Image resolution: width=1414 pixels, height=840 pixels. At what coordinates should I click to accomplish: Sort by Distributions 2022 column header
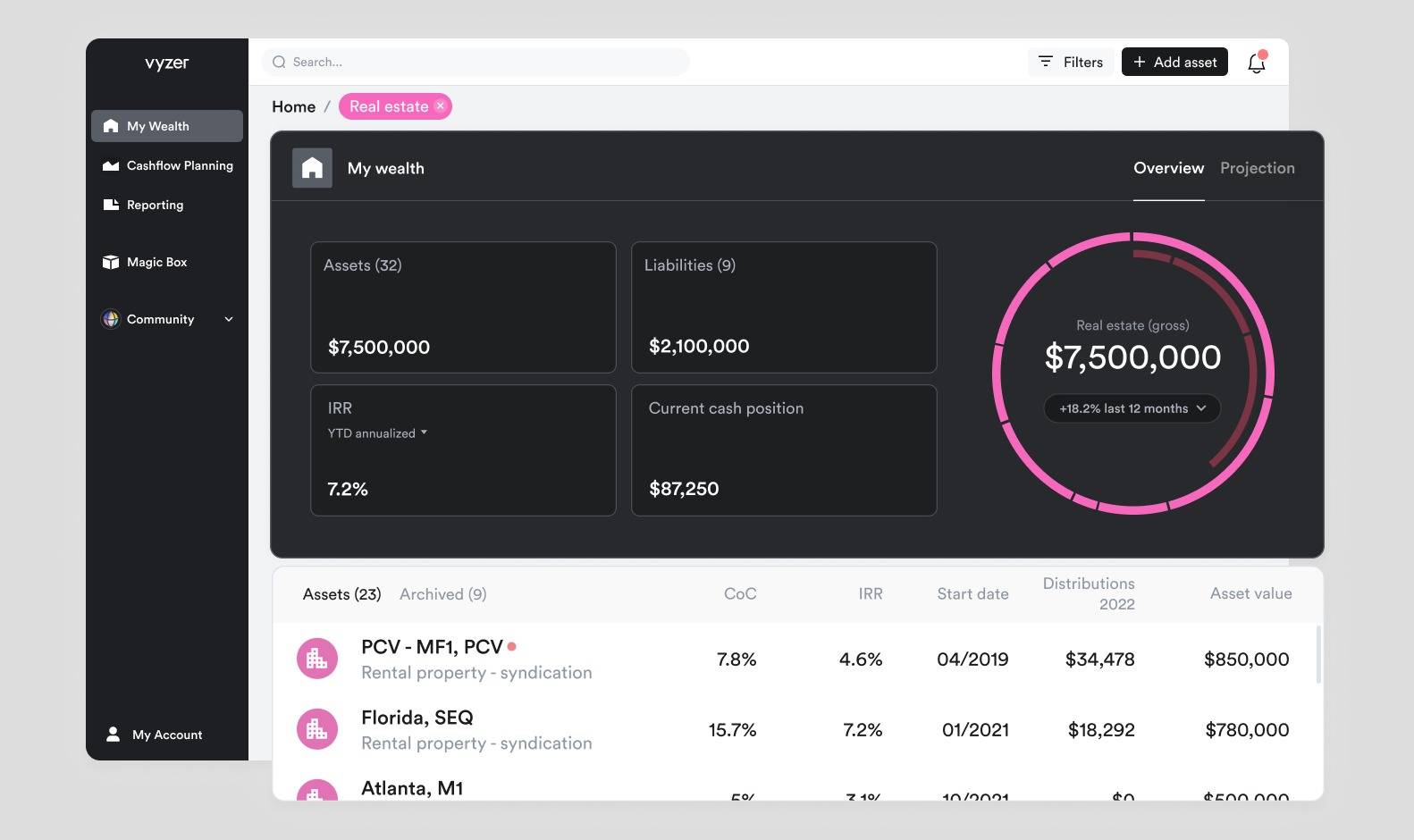coord(1089,593)
